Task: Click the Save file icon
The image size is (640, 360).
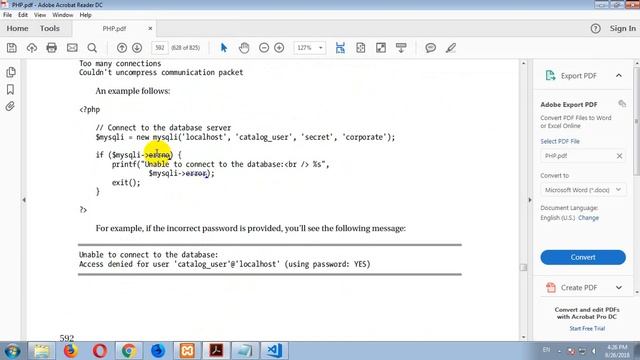Action: 12,48
